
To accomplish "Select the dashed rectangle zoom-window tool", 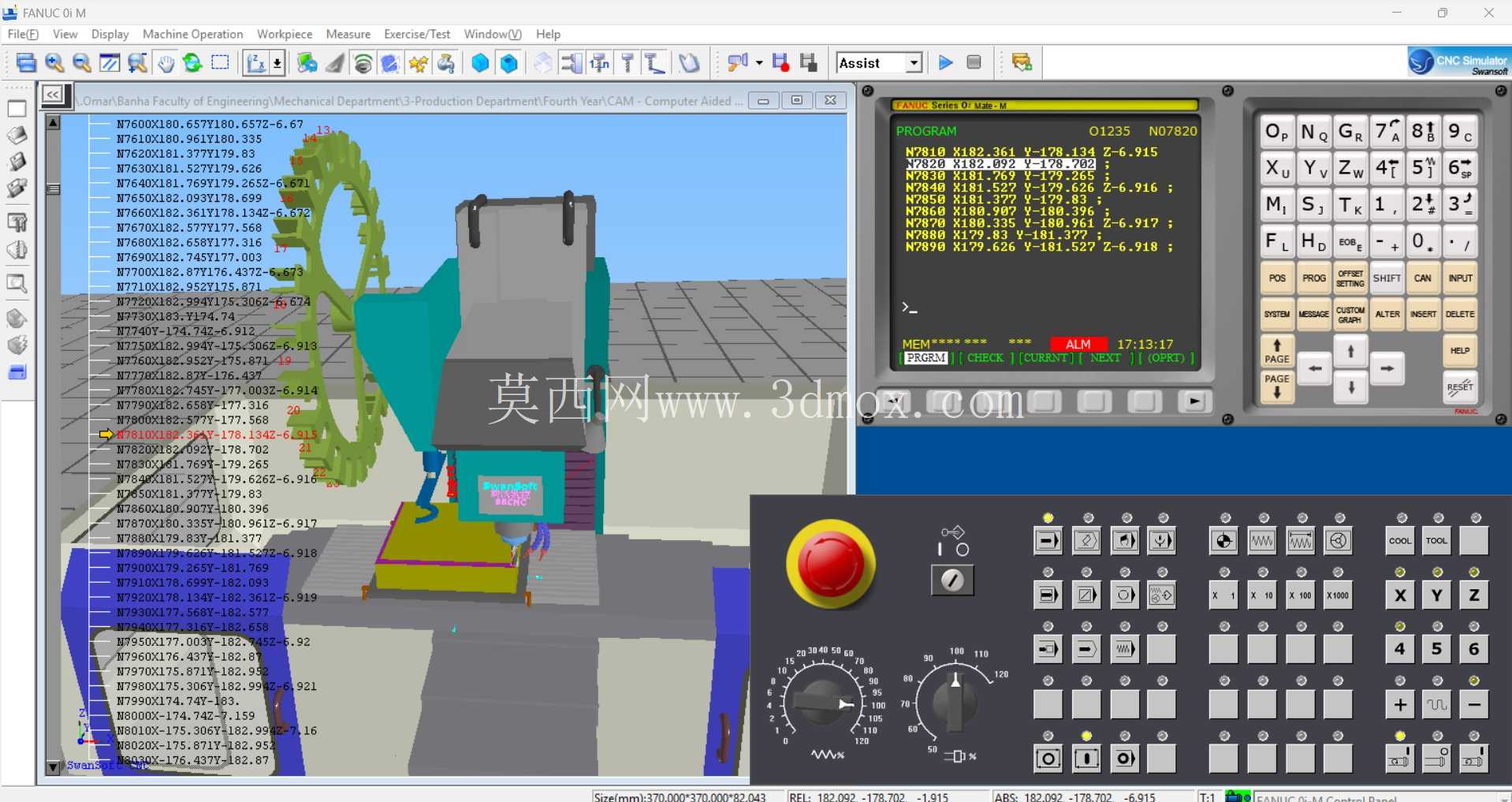I will click(x=220, y=62).
